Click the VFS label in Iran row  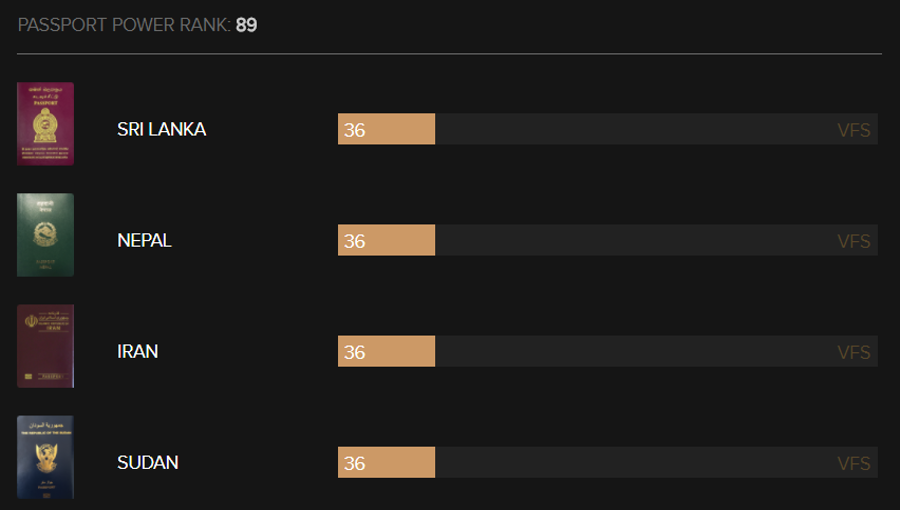[854, 352]
